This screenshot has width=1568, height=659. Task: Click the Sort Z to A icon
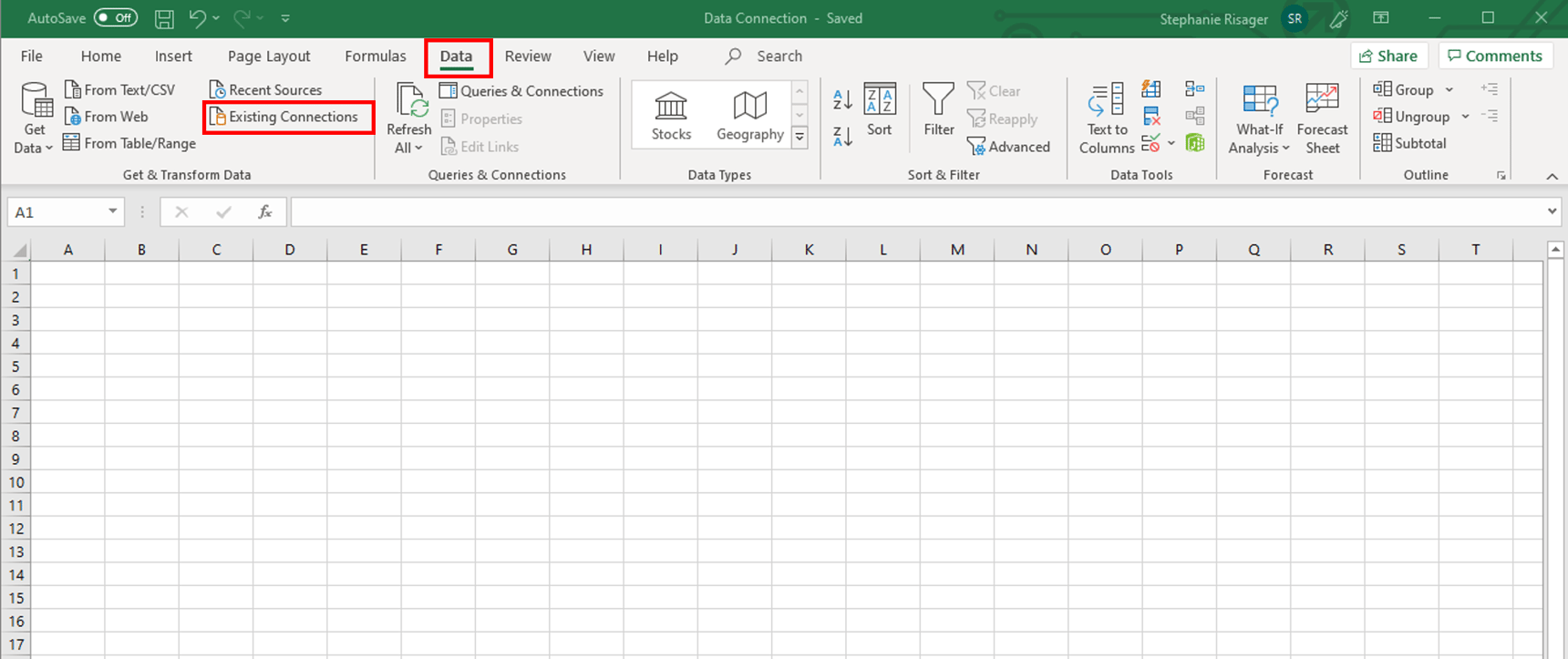coord(842,137)
